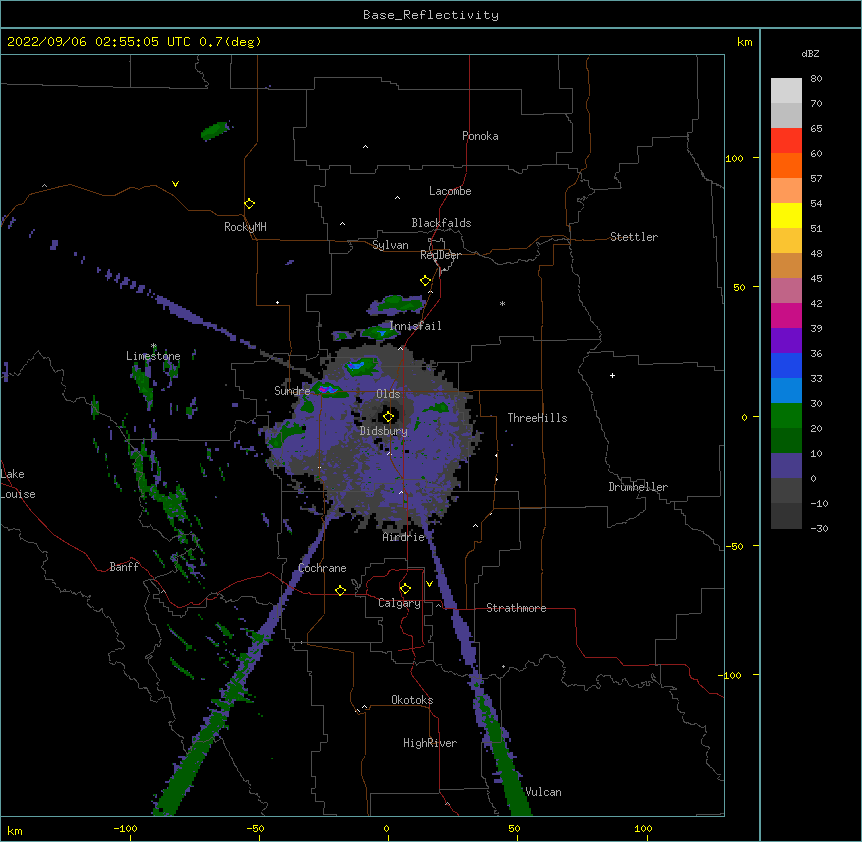Select the km unit label at top right

tap(744, 42)
